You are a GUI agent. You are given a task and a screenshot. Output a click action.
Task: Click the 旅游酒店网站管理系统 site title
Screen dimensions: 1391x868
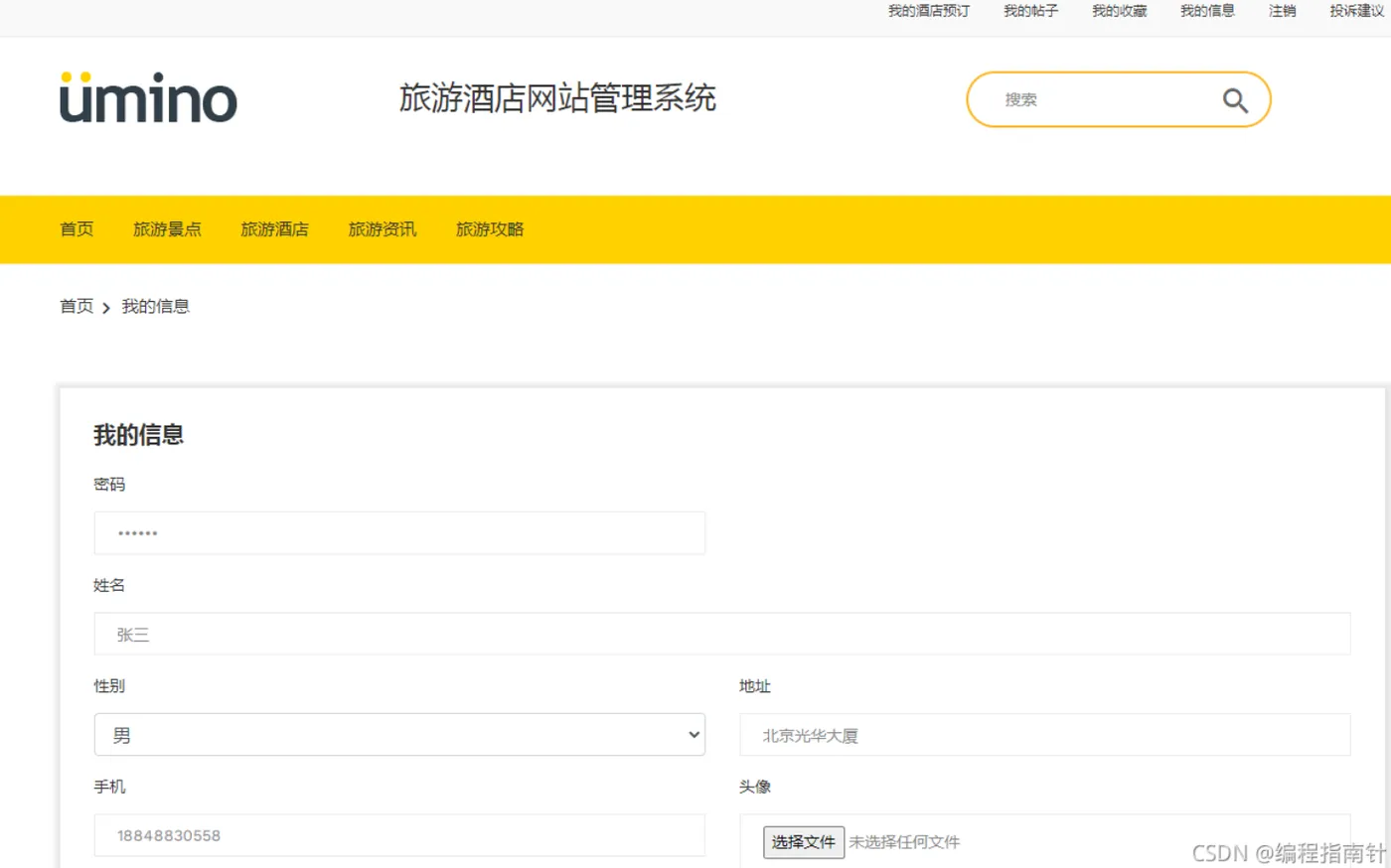coord(557,98)
